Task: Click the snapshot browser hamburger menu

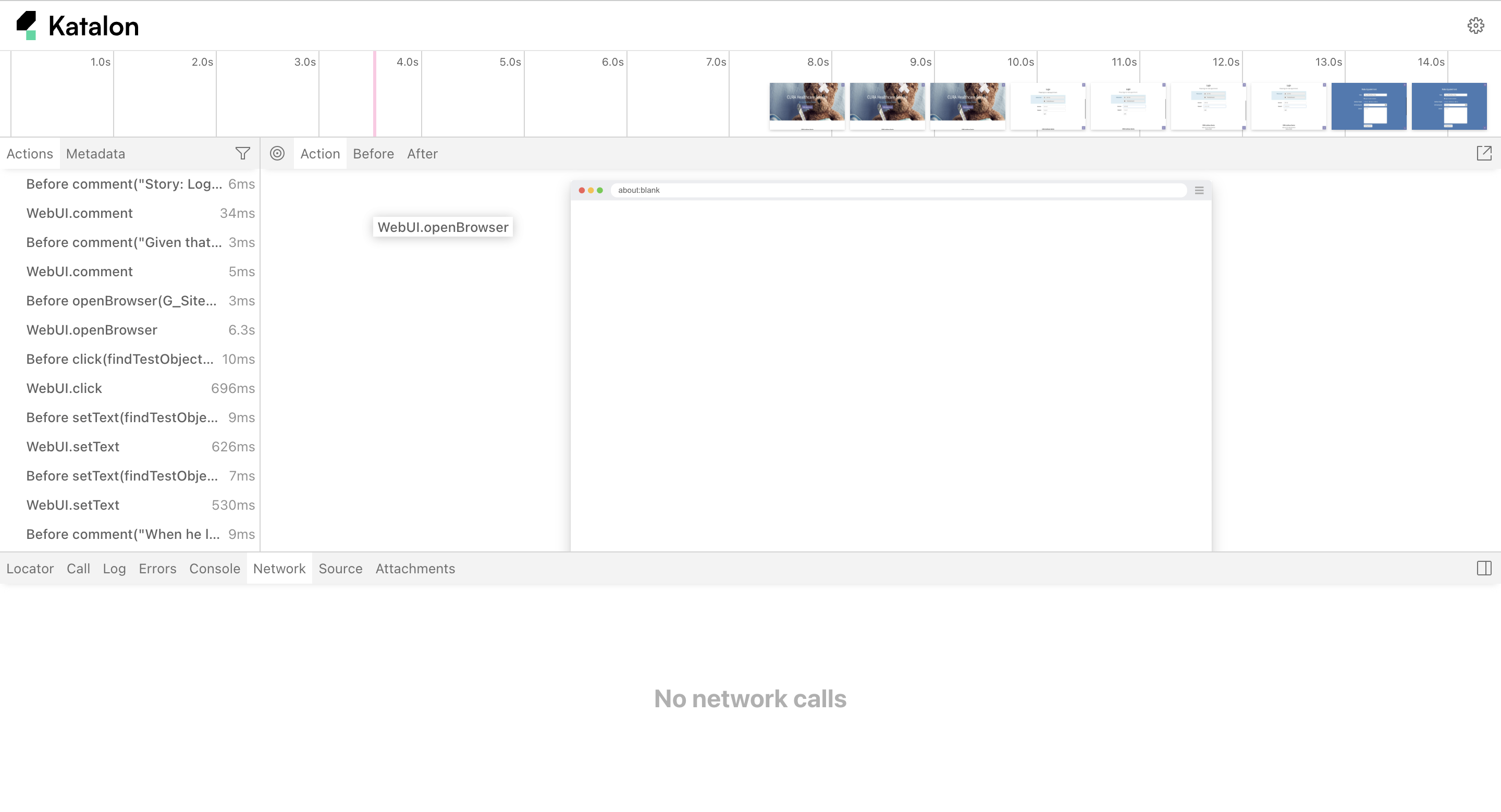Action: (1199, 190)
